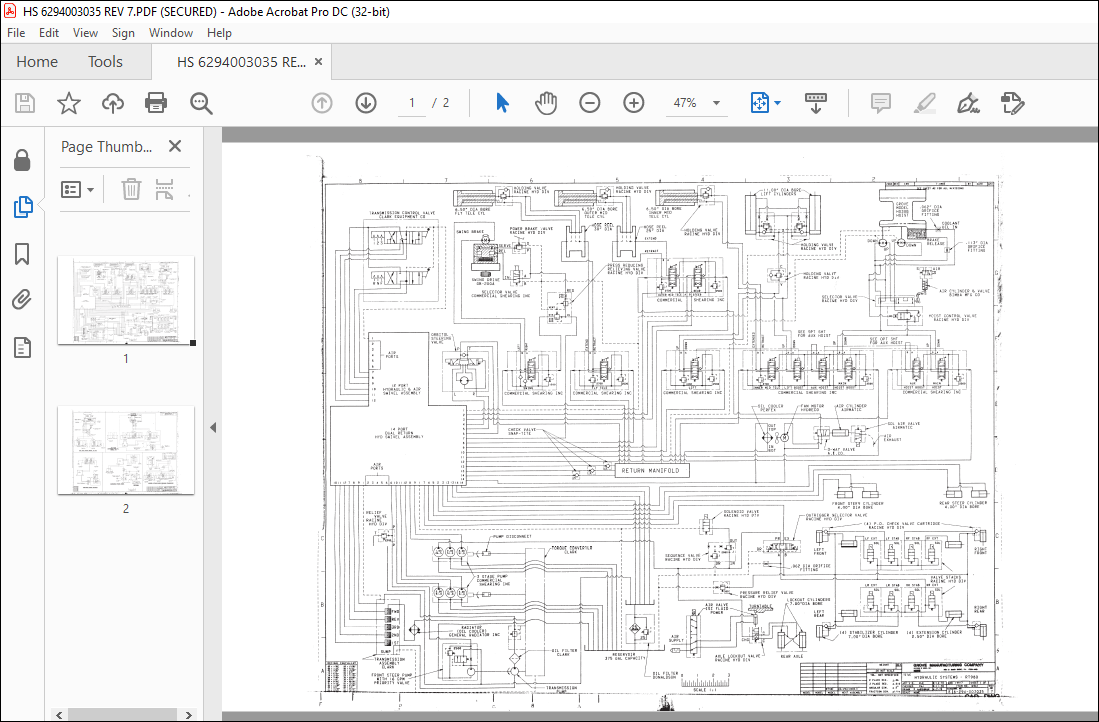Open the Window menu
The width and height of the screenshot is (1099, 722).
(171, 33)
